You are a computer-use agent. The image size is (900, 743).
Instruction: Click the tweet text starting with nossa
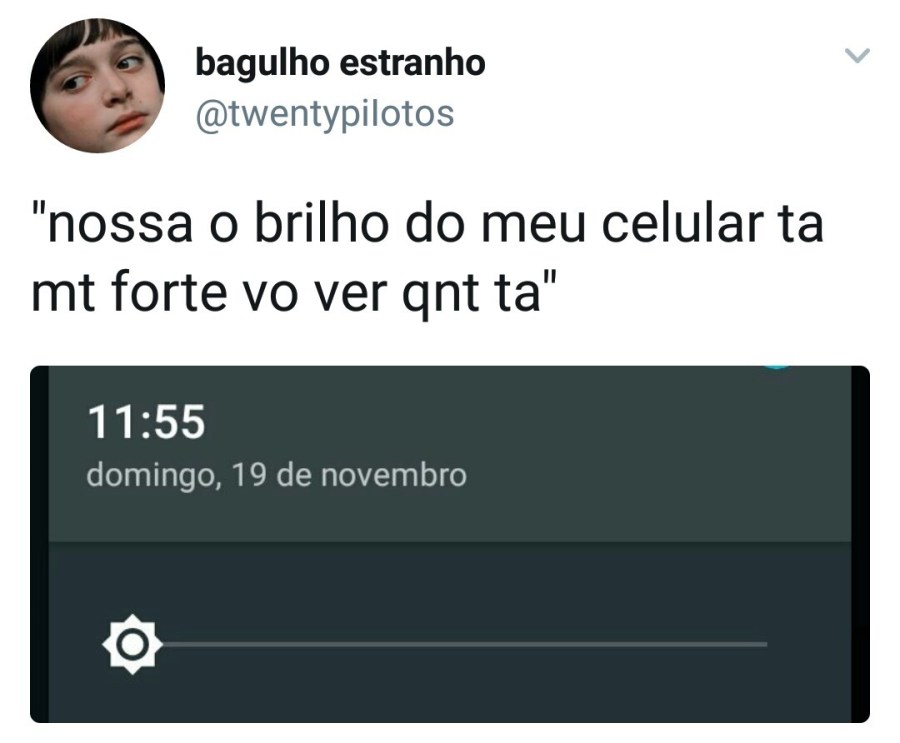point(428,258)
